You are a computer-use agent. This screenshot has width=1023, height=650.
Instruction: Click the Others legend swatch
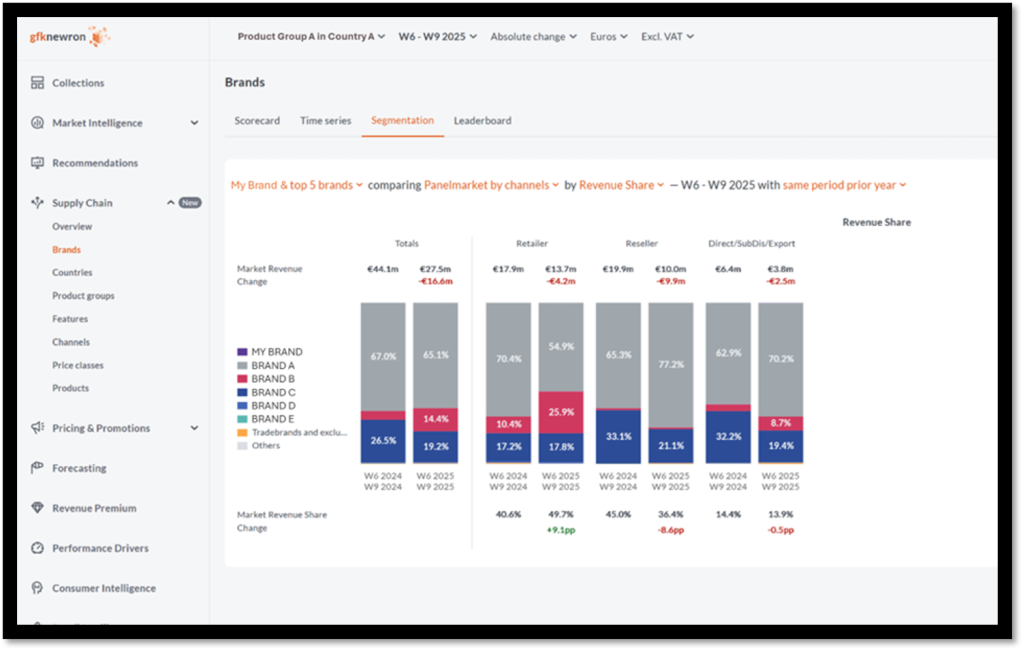[x=242, y=446]
